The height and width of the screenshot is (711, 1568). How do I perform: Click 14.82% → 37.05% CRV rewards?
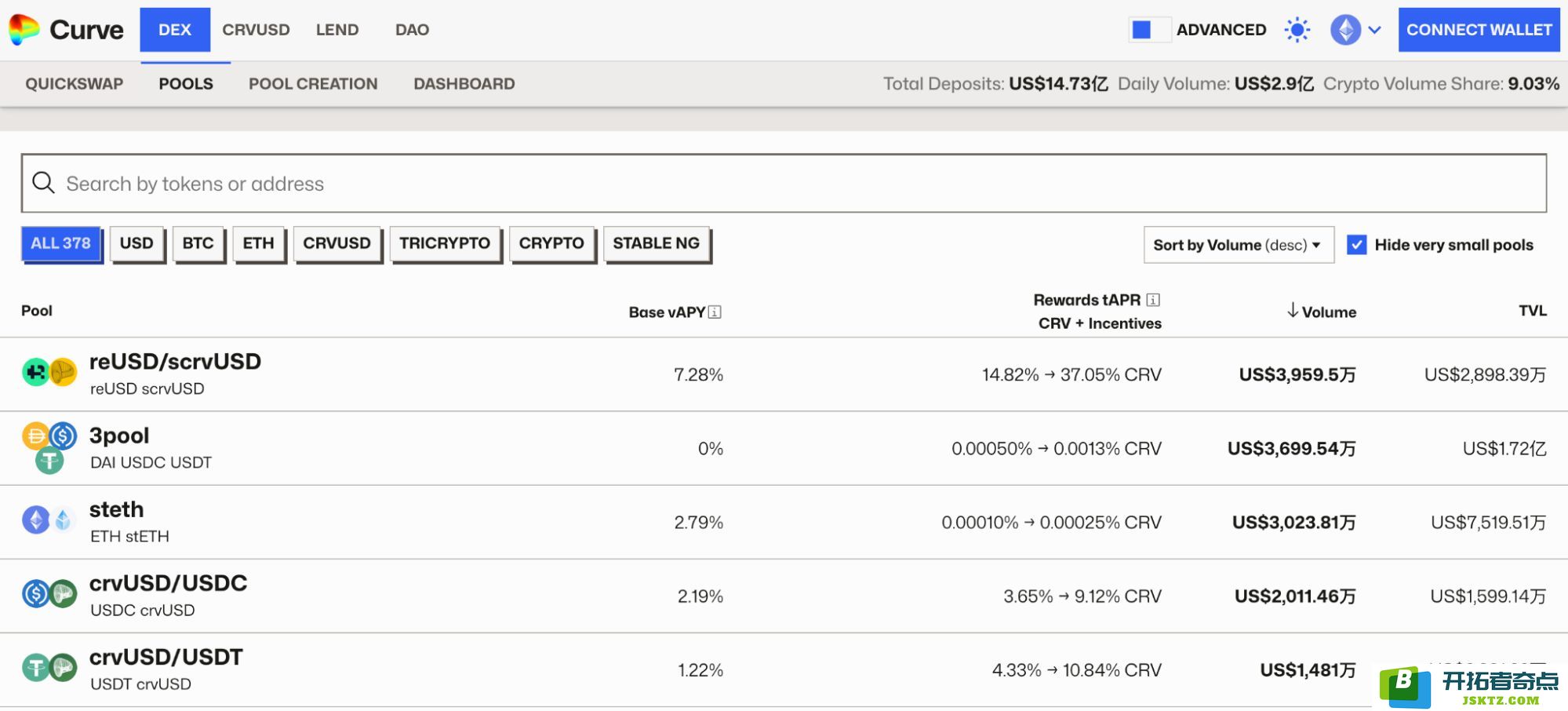[x=1071, y=374]
